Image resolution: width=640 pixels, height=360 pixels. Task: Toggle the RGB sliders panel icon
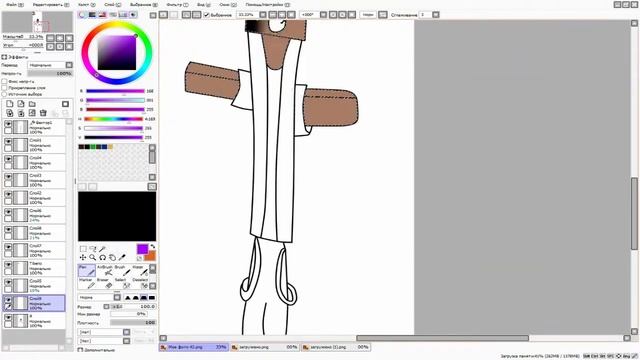coord(92,15)
